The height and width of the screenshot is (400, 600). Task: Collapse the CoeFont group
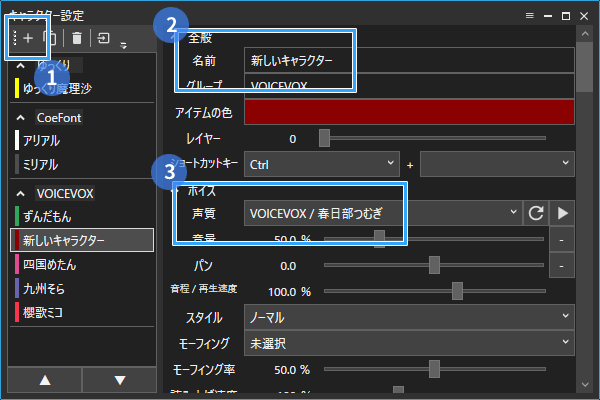[21, 118]
